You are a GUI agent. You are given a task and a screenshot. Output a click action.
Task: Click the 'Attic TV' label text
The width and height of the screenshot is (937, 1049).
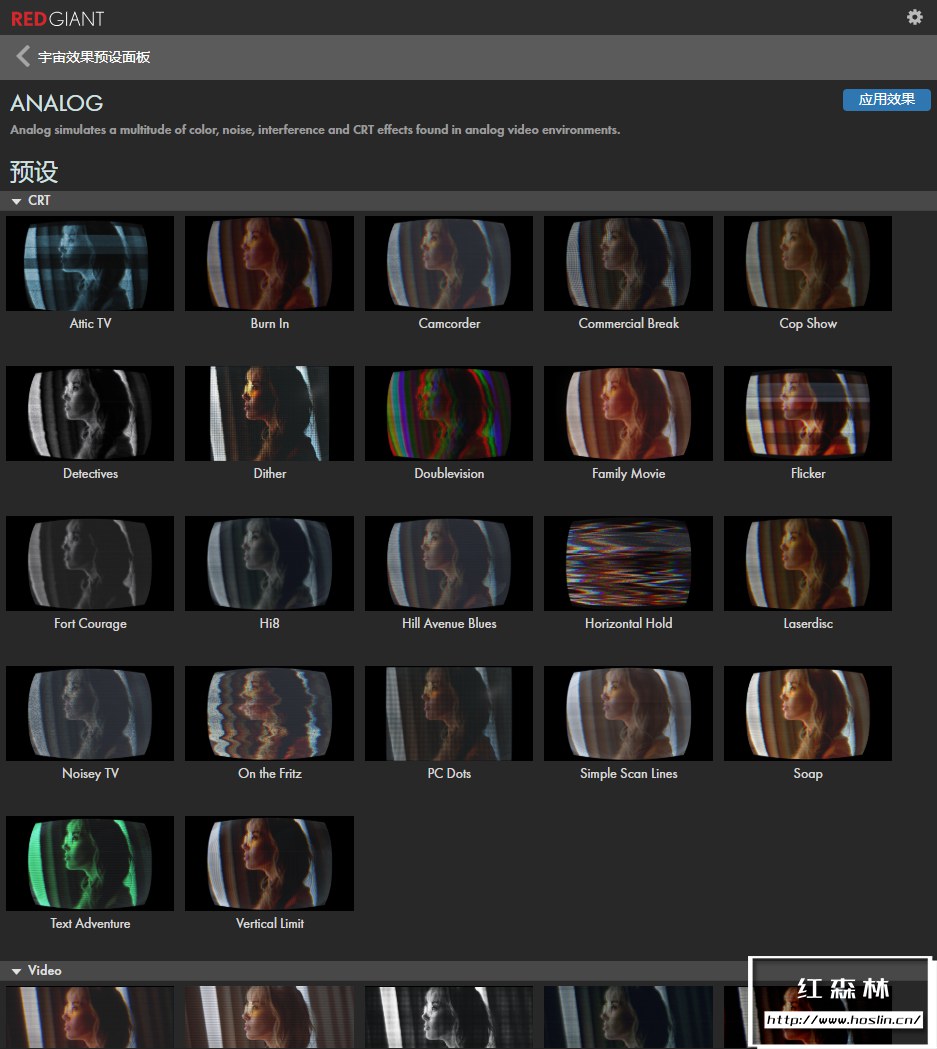90,323
